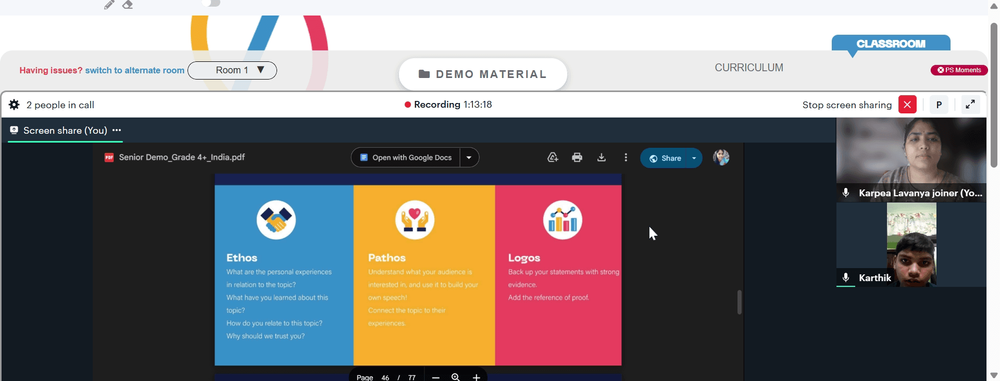This screenshot has height=381, width=1000.
Task: Select the Classroom tab
Action: (x=891, y=44)
